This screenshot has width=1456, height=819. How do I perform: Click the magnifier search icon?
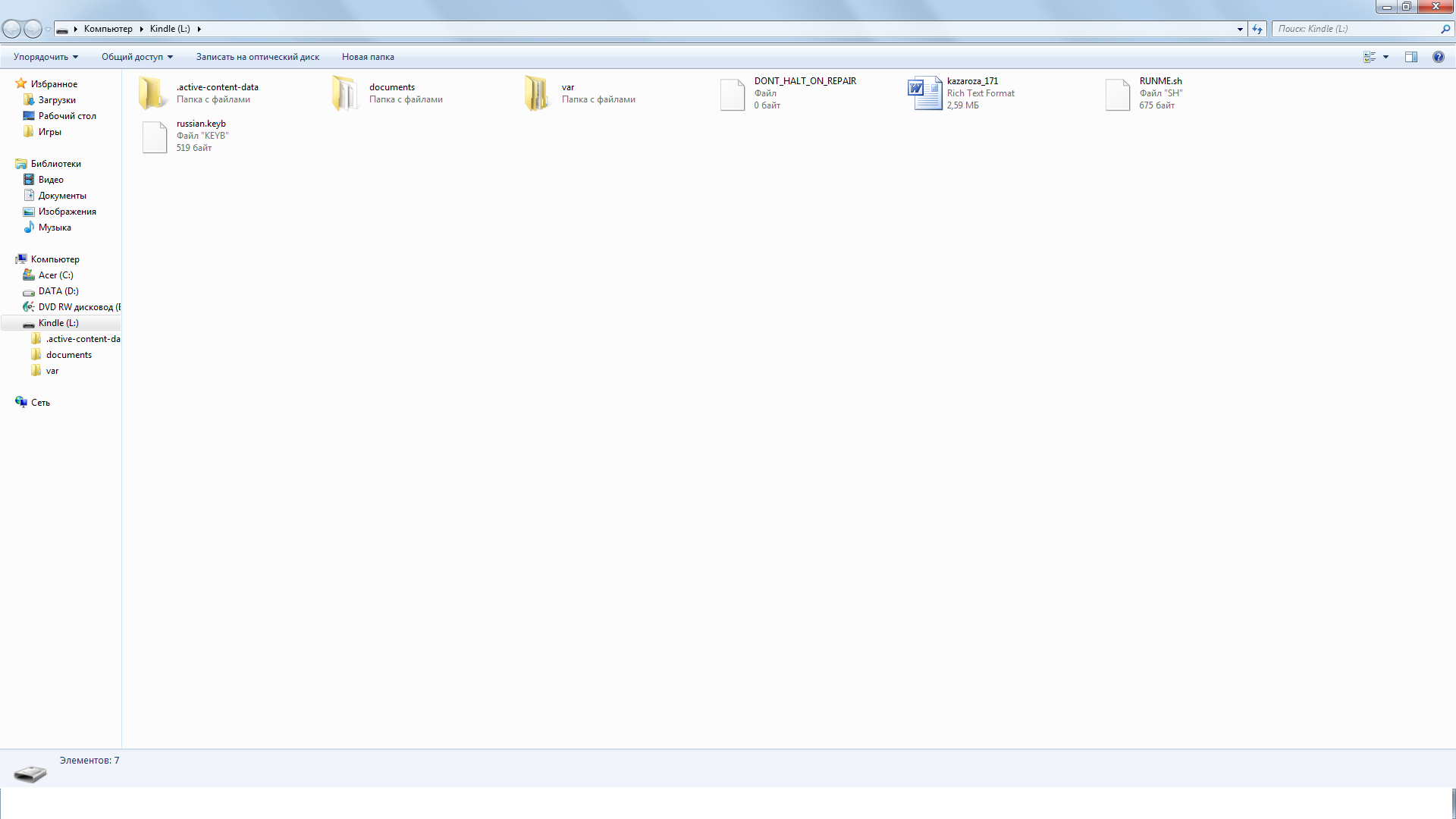(1445, 29)
